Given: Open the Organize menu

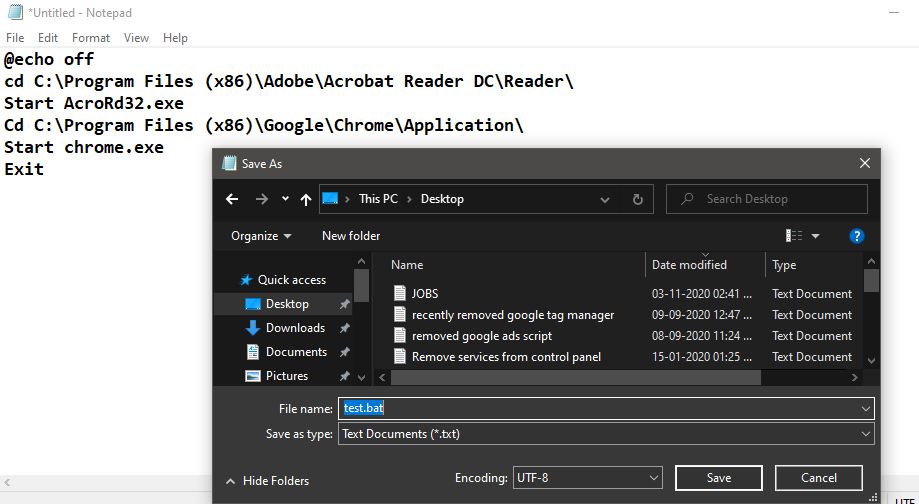Looking at the screenshot, I should pos(261,236).
